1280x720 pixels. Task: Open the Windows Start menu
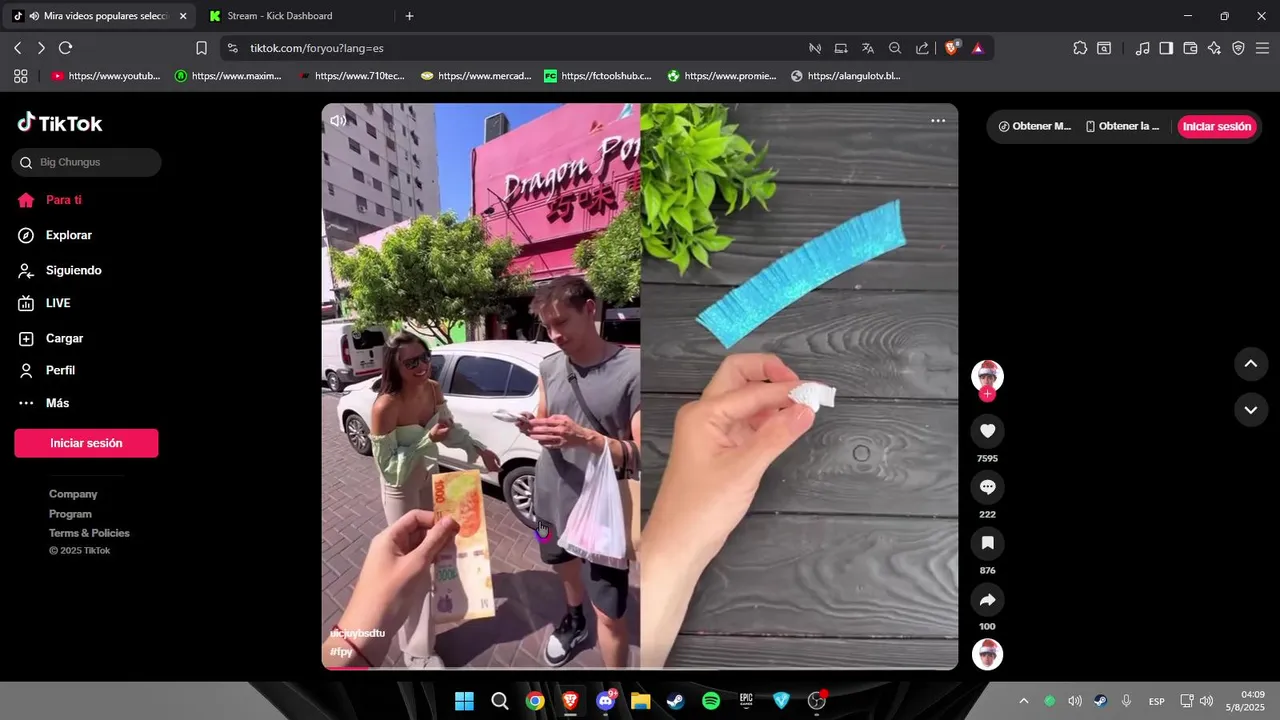coord(465,701)
